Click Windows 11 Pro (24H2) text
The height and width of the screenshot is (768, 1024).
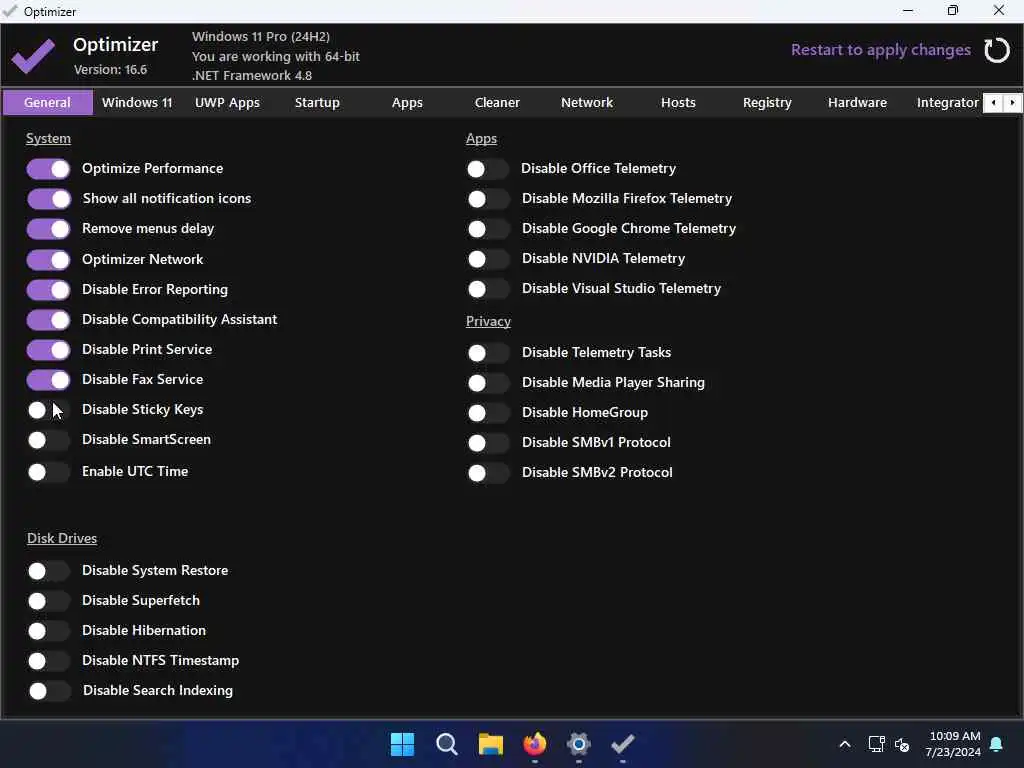261,37
